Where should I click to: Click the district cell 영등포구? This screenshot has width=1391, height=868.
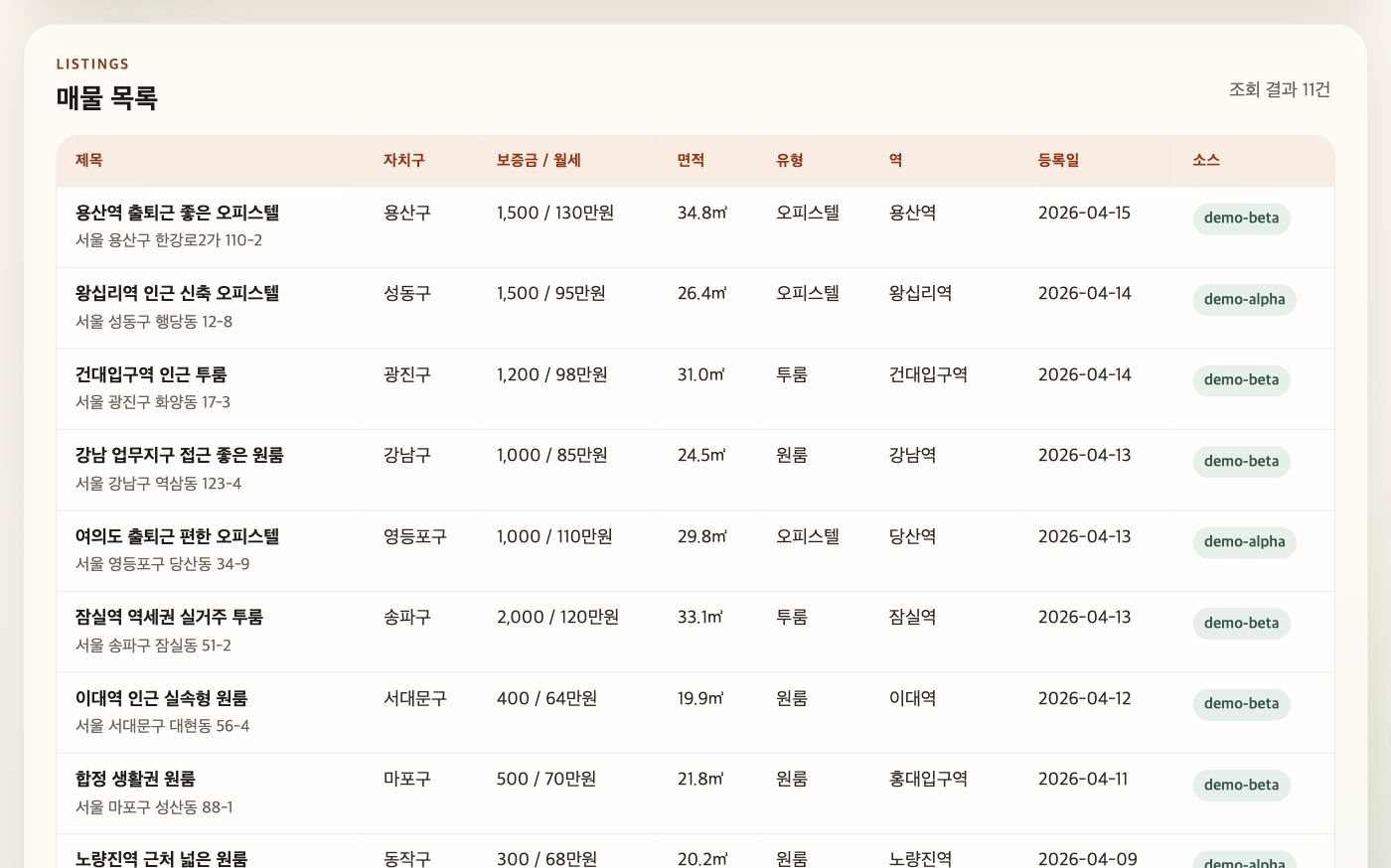pyautogui.click(x=415, y=536)
